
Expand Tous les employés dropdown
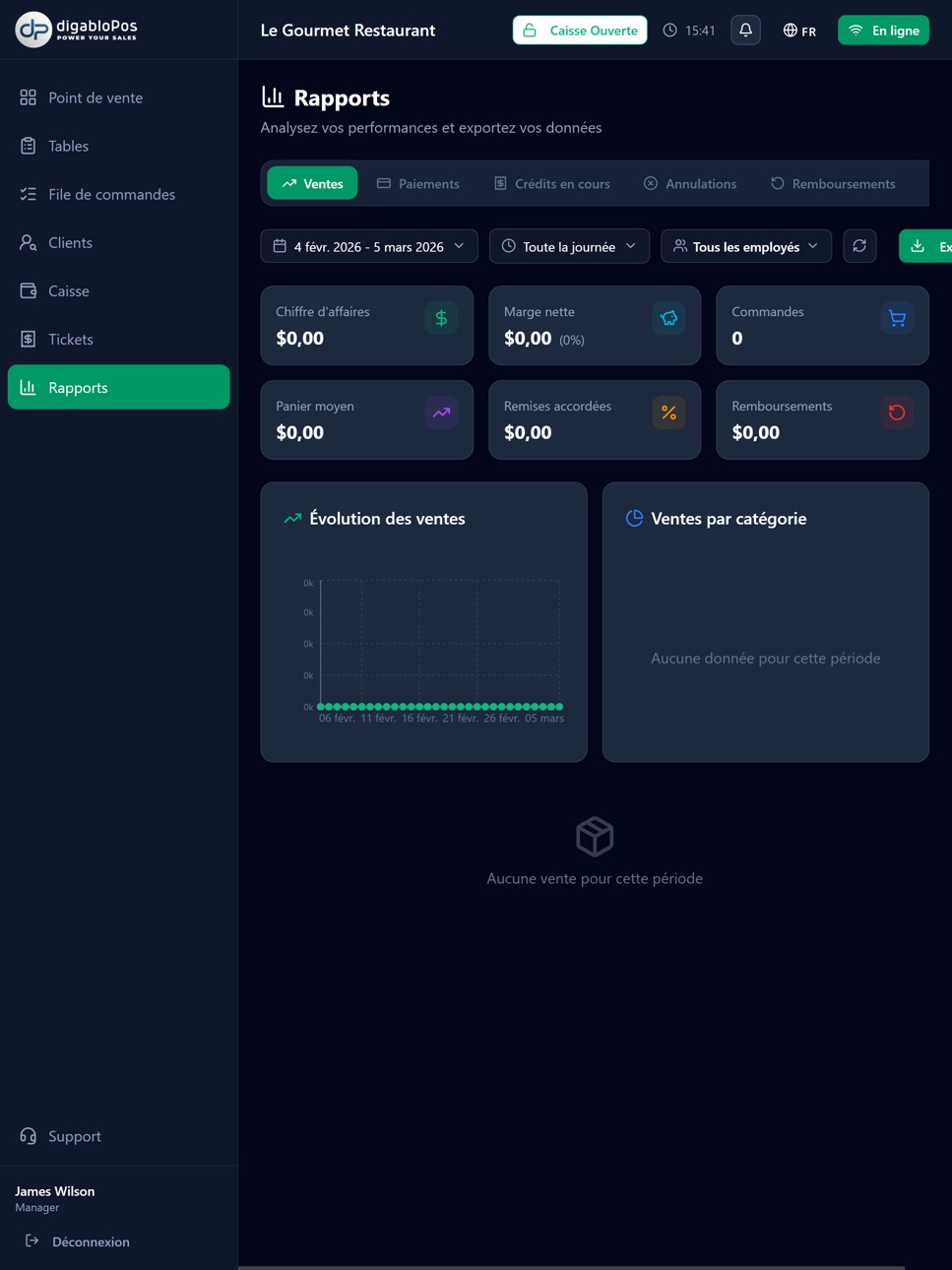pyautogui.click(x=746, y=246)
